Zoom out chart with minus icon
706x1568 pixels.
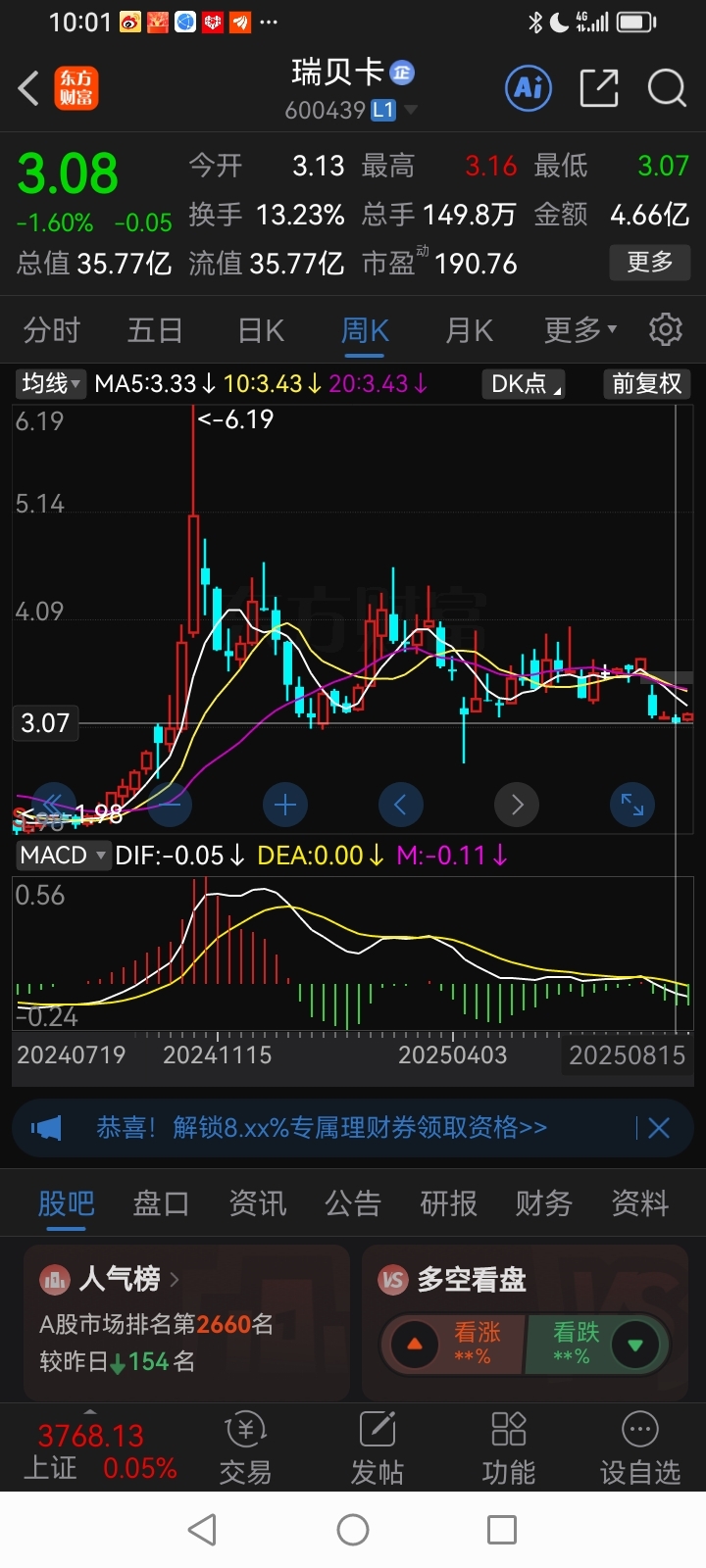tap(170, 806)
